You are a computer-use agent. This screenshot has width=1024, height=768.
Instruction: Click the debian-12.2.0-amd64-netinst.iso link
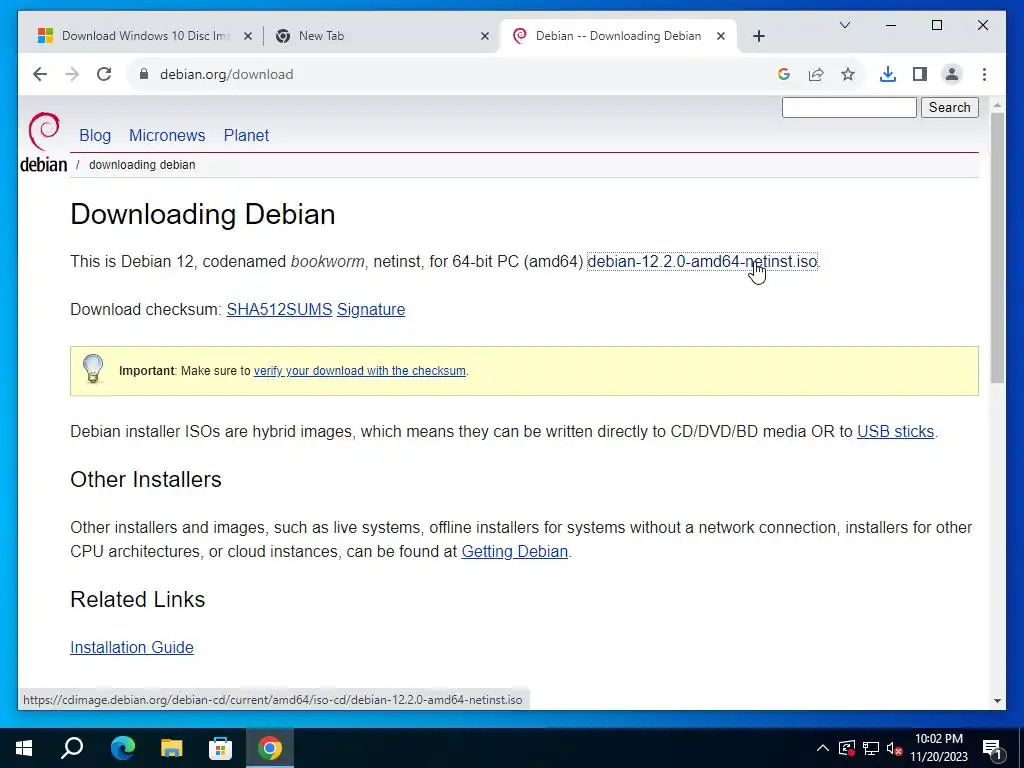tap(702, 261)
